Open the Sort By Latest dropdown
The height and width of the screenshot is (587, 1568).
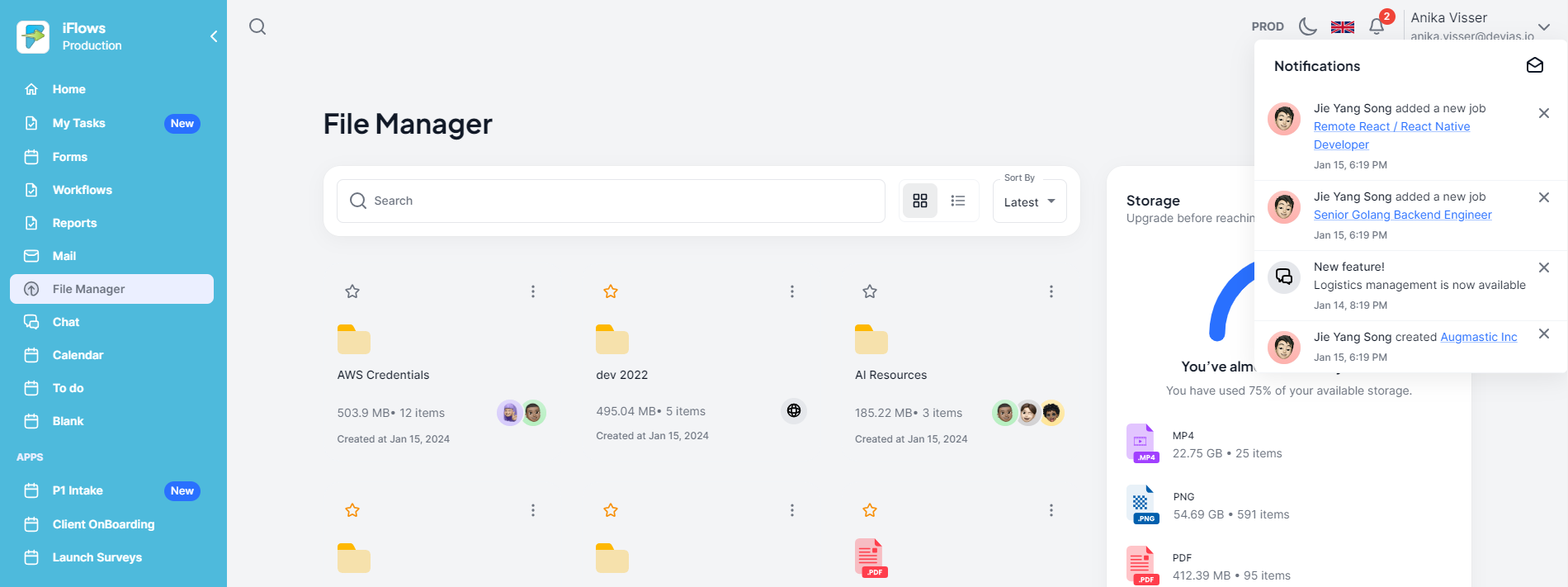click(x=1029, y=202)
